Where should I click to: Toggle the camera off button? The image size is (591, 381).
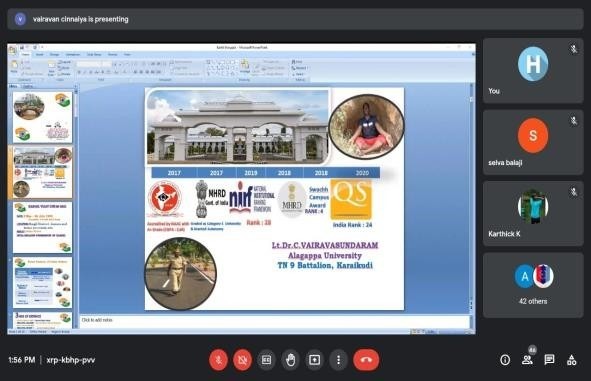click(242, 360)
